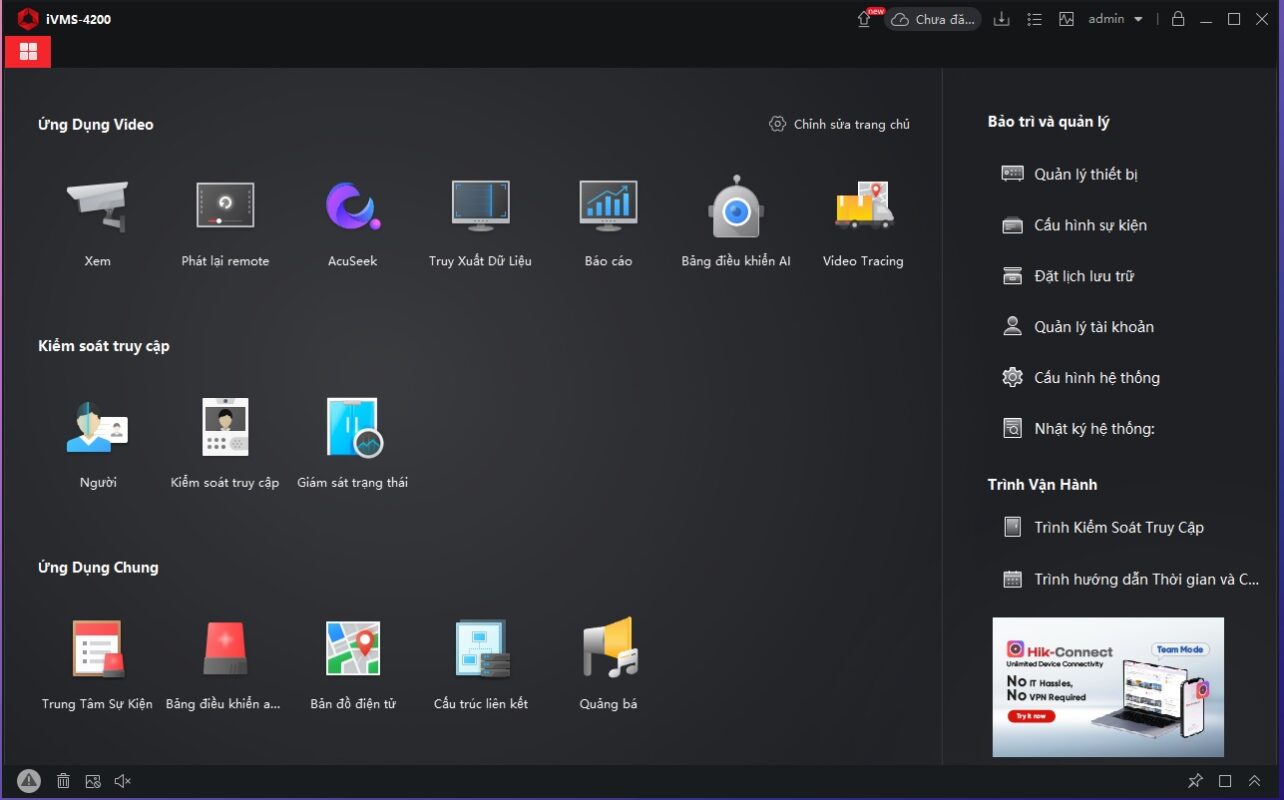
Task: Open the waveform monitor icon beside admin
Action: pos(1066,19)
